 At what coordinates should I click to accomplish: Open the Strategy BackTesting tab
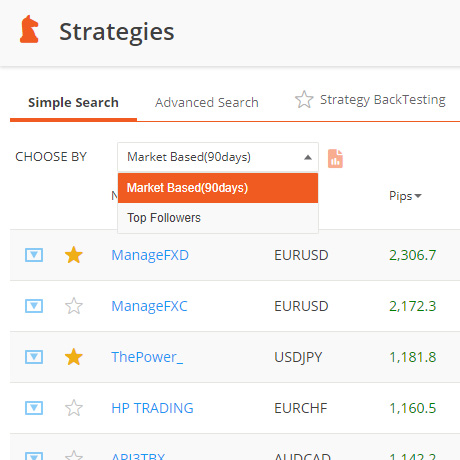coord(382,100)
